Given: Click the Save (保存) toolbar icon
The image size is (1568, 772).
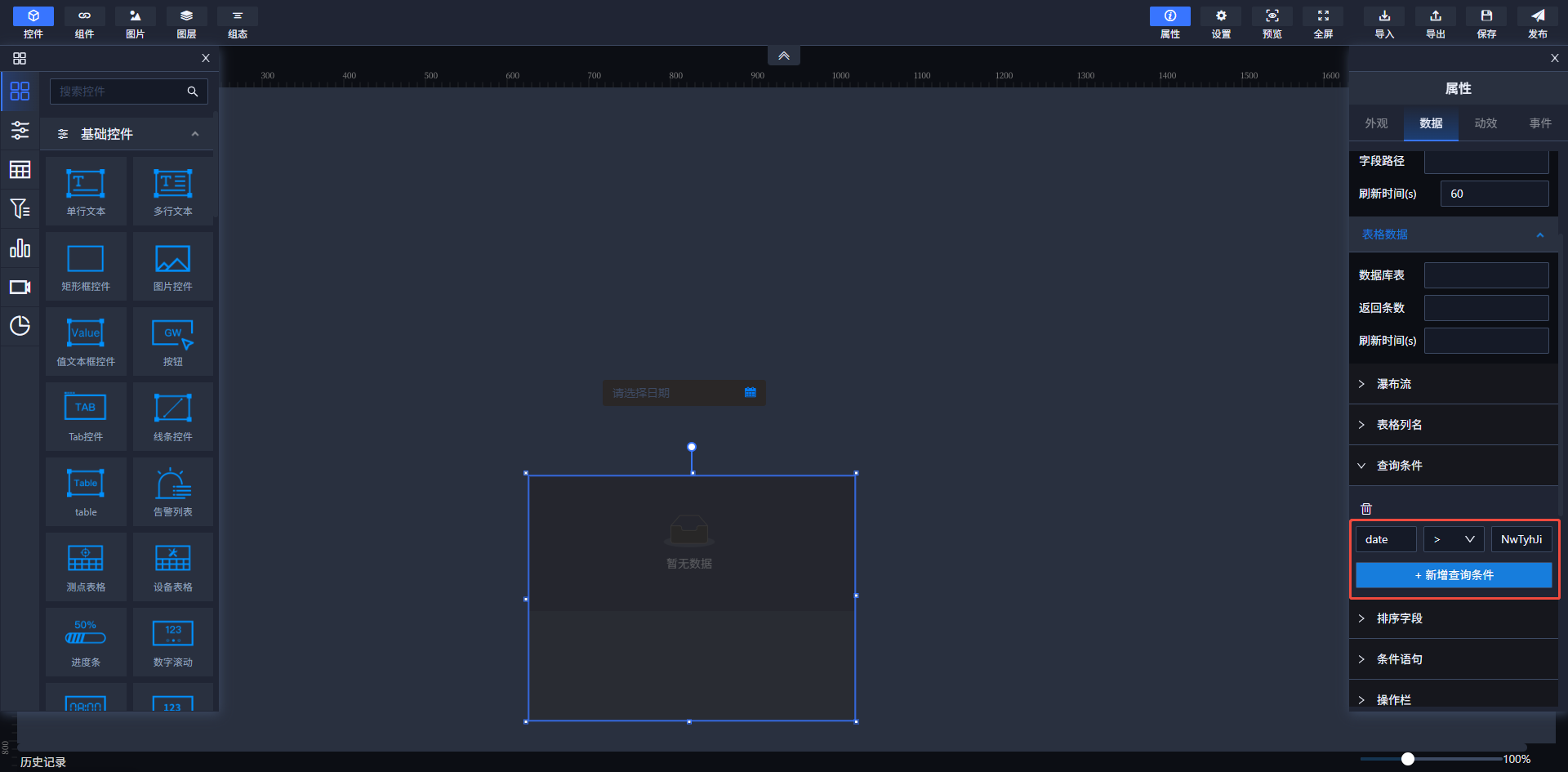Looking at the screenshot, I should click(1486, 22).
